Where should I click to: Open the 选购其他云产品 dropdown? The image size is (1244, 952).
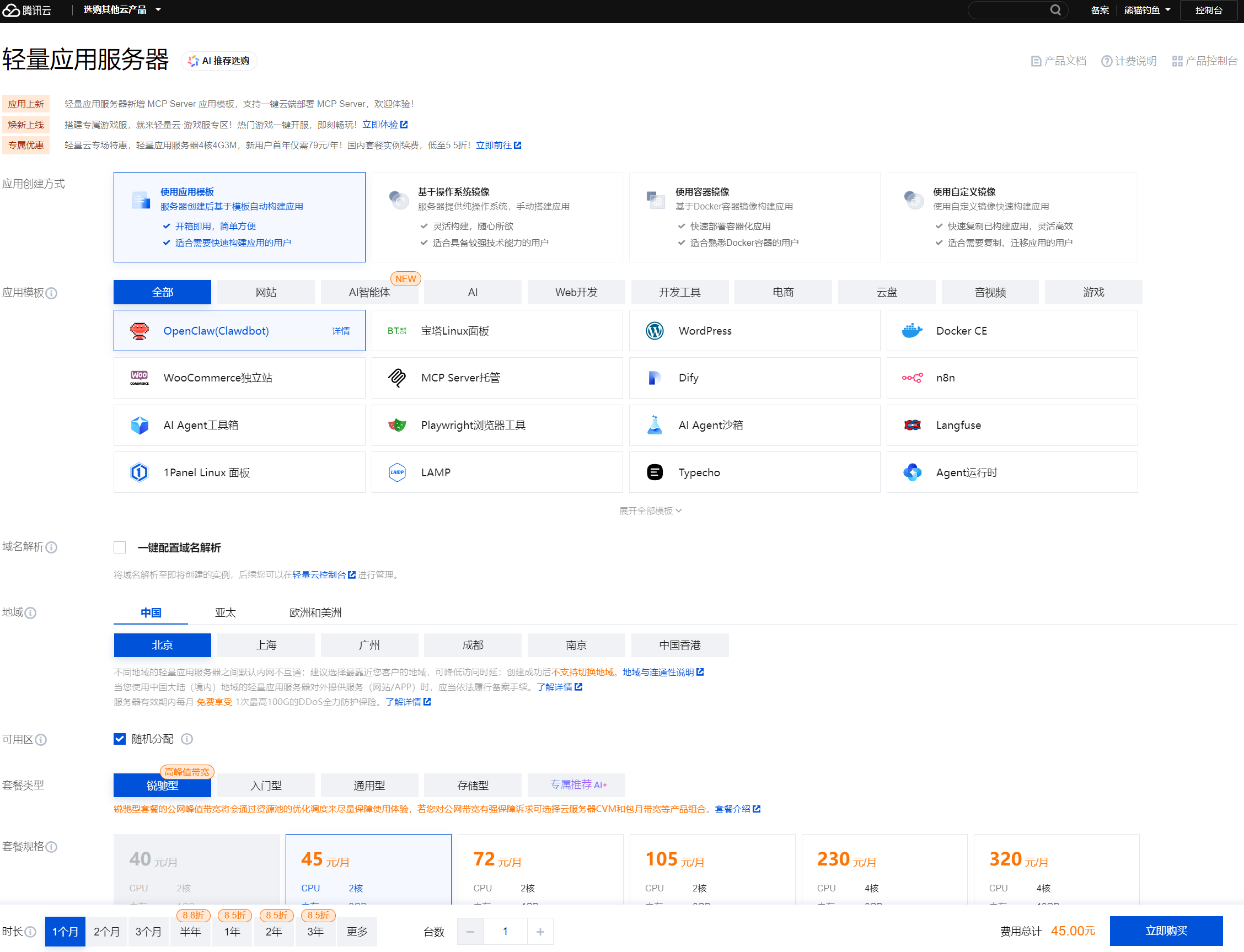tap(122, 10)
